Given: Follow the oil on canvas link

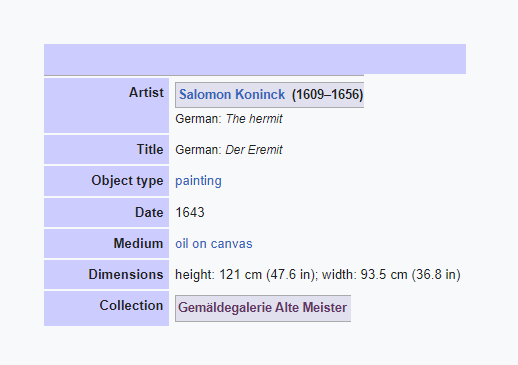Looking at the screenshot, I should [x=214, y=244].
